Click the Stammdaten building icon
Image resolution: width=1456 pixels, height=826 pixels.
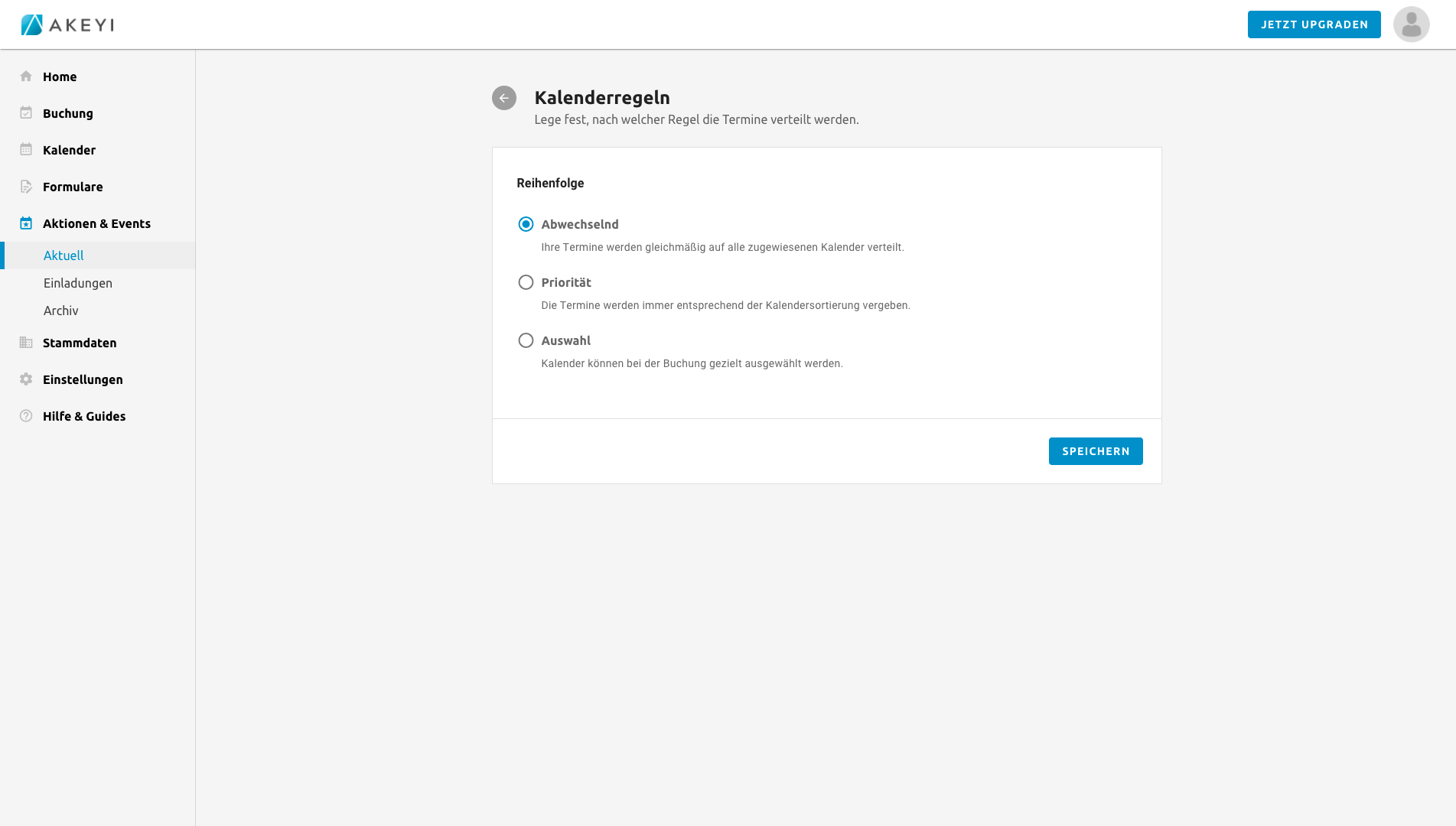(26, 343)
